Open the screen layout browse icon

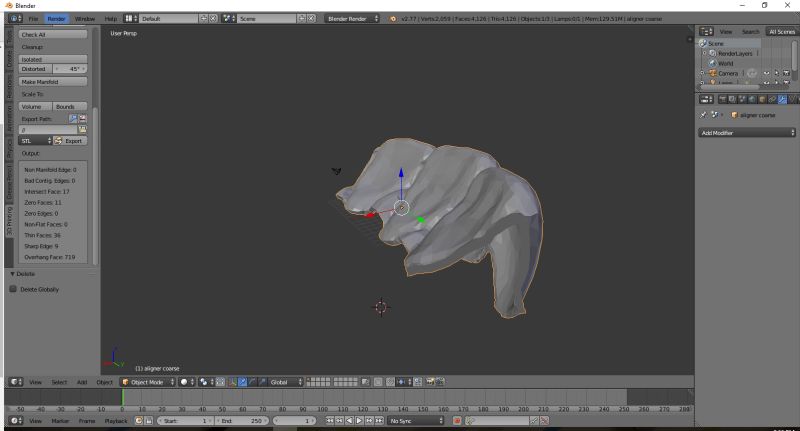coord(132,18)
